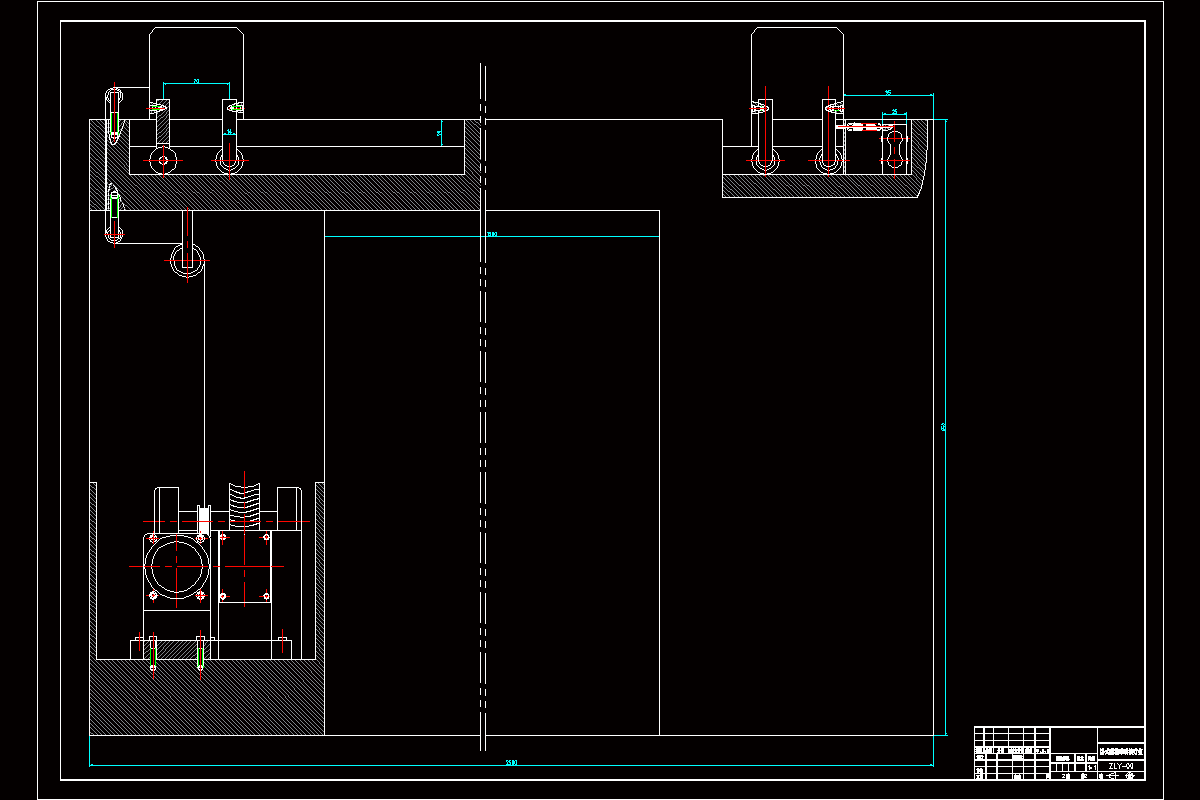Viewport: 1200px width, 800px height.
Task: Select the large circular motor flange
Action: [177, 565]
